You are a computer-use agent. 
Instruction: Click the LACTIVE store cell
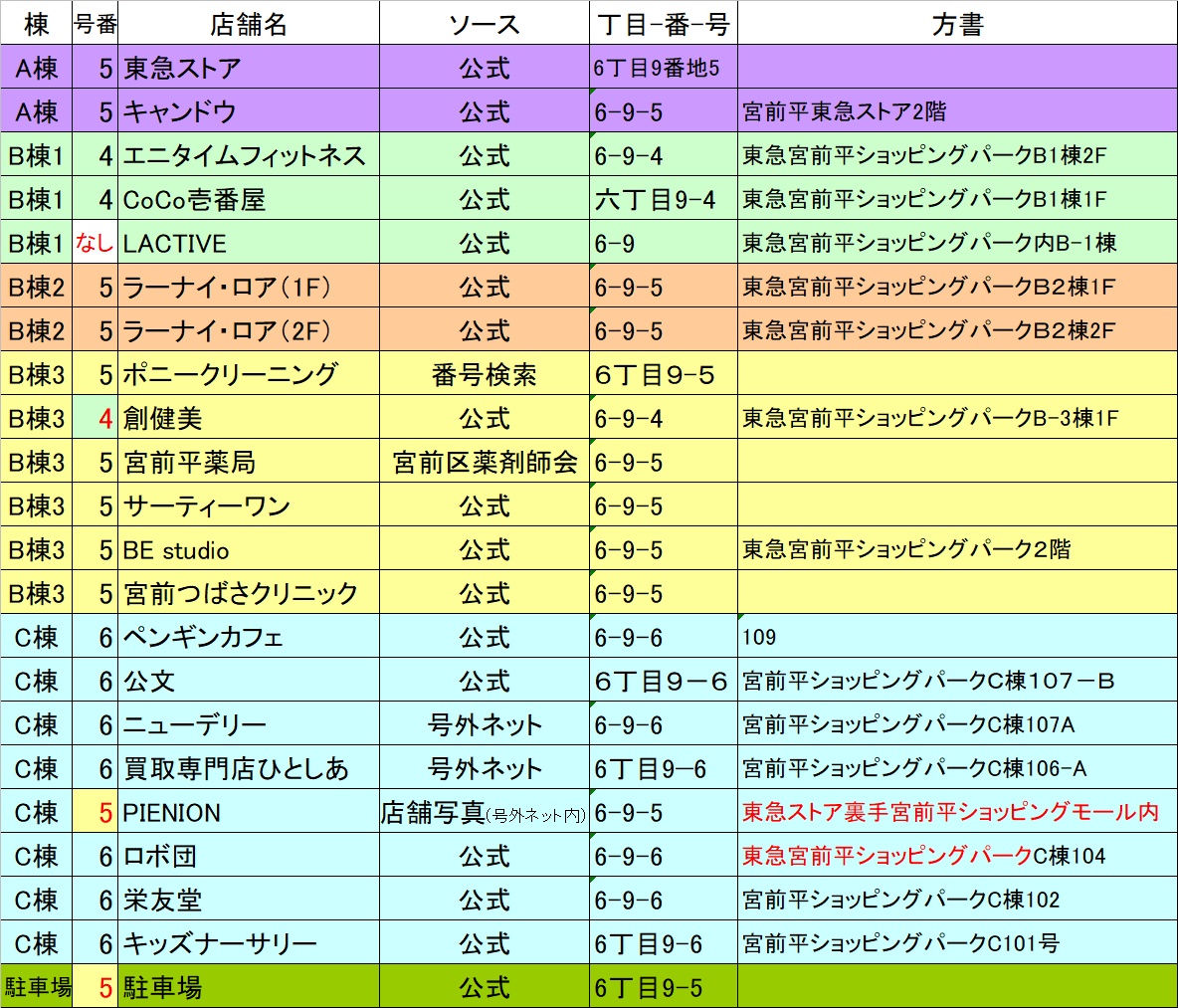(x=249, y=242)
